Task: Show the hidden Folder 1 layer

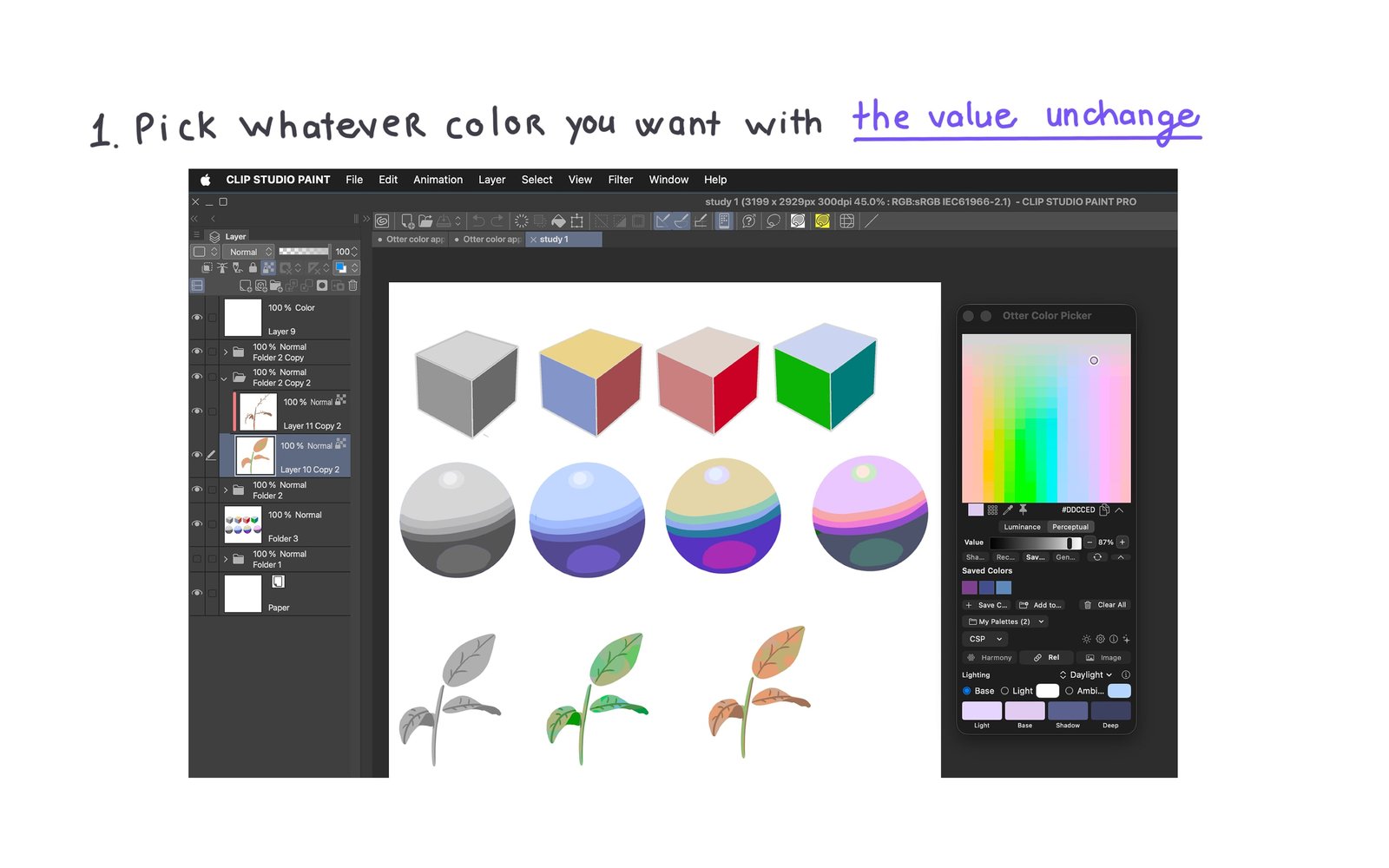Action: tap(197, 559)
